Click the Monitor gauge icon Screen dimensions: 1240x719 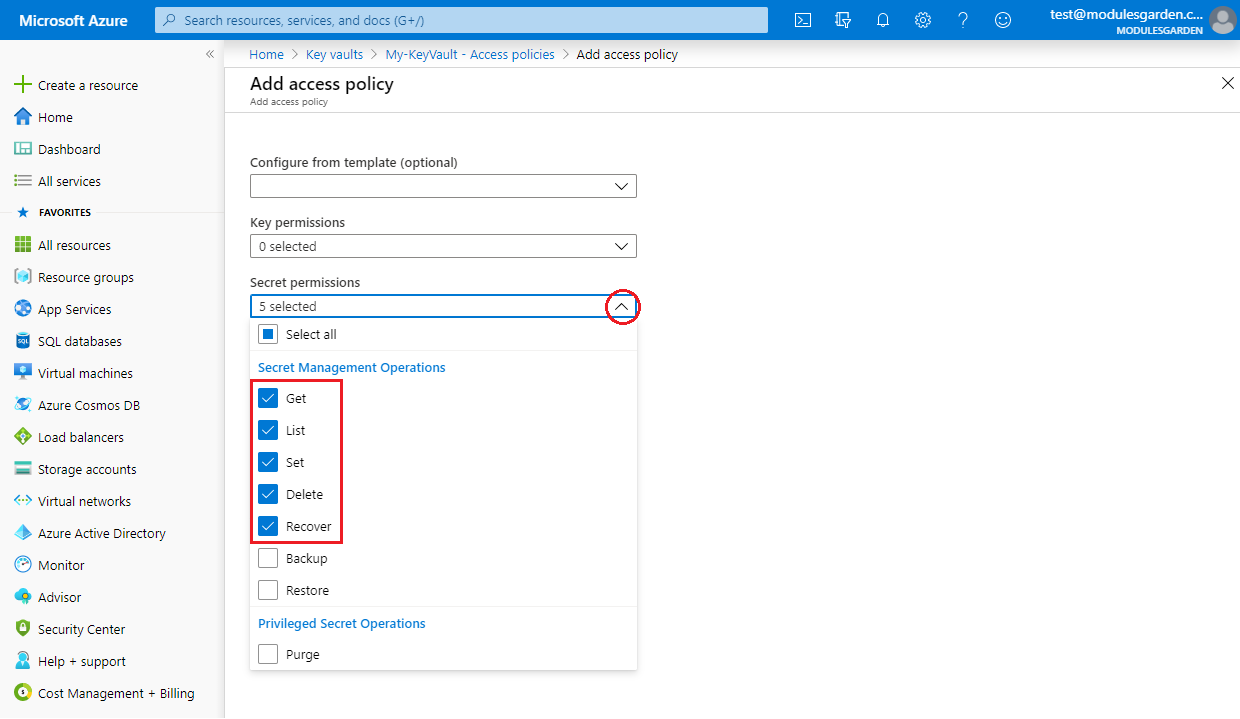click(23, 565)
